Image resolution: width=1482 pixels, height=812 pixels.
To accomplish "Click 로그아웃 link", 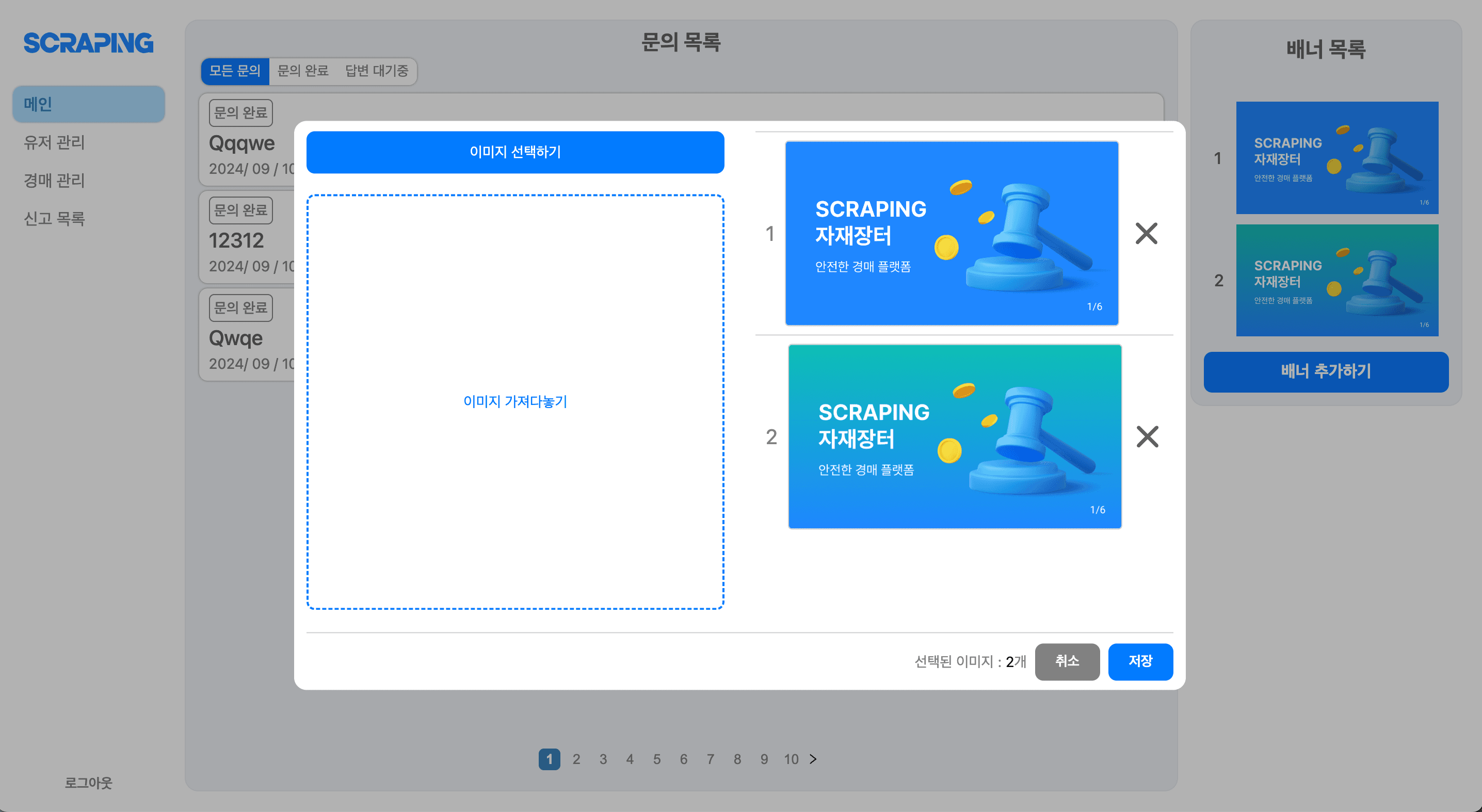I will [88, 783].
